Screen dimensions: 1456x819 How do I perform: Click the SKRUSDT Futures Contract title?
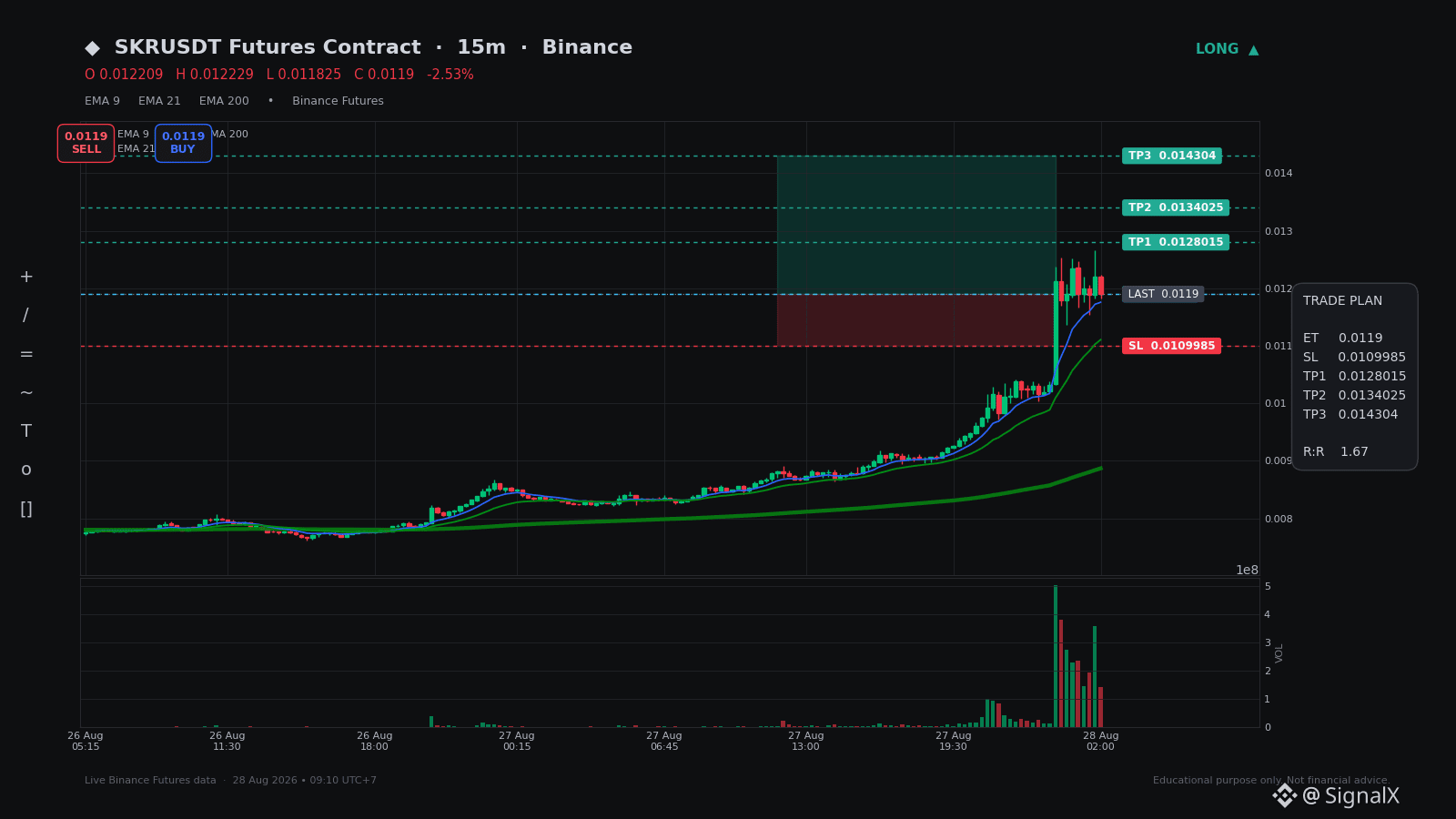[x=268, y=47]
